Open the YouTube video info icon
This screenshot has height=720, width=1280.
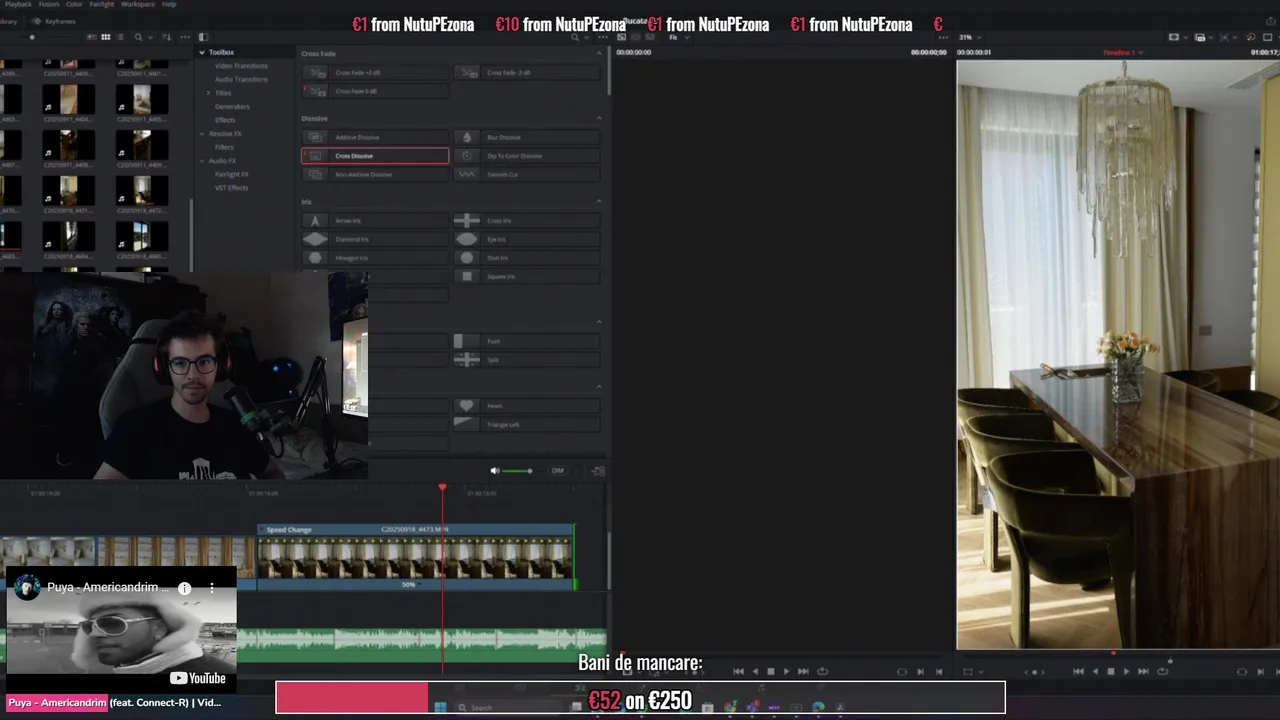point(184,588)
